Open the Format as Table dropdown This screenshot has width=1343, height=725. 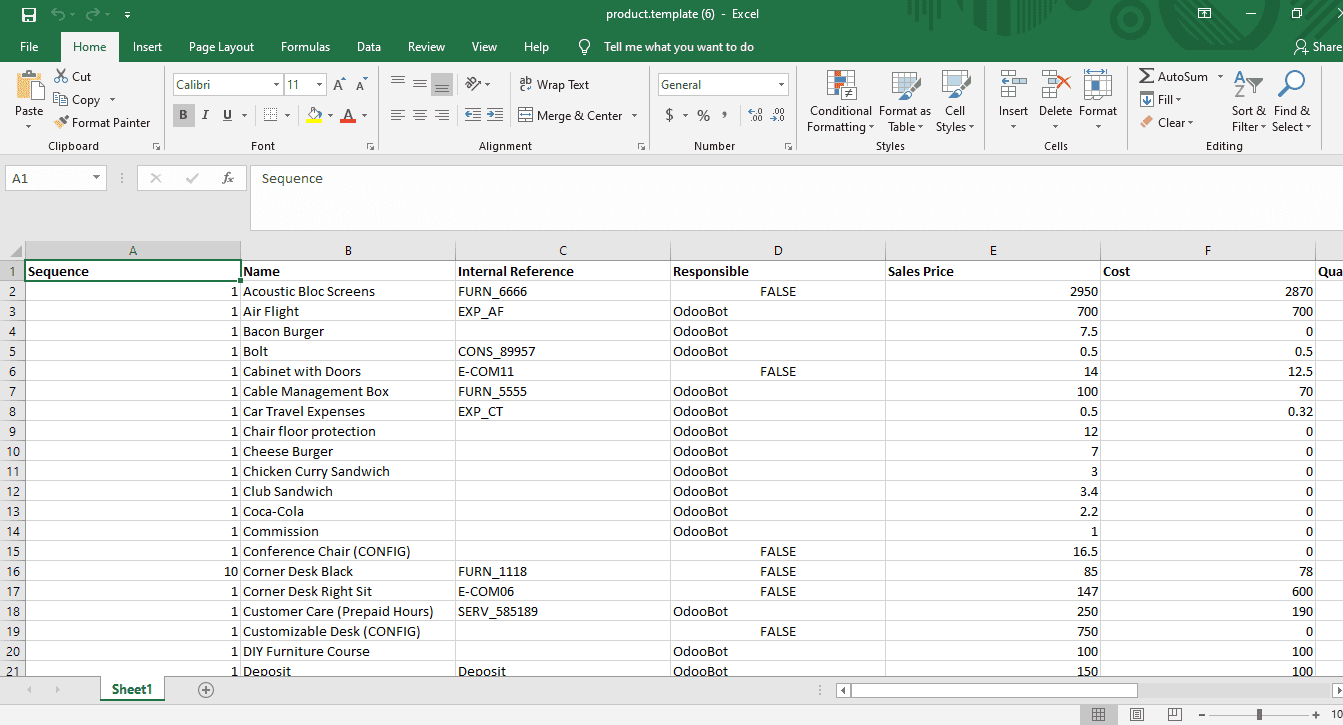tap(905, 100)
